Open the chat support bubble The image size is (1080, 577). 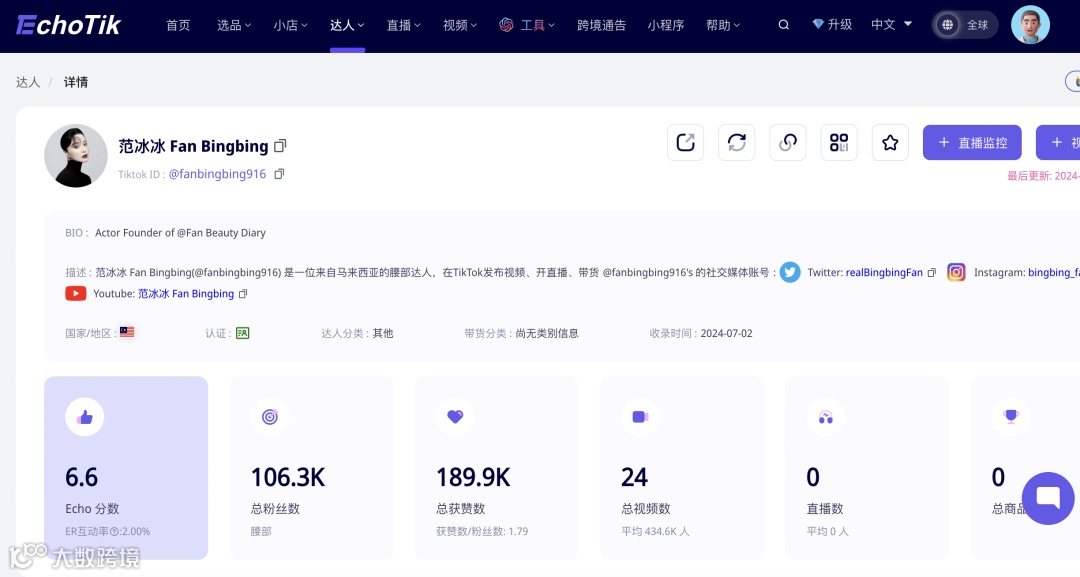point(1048,498)
